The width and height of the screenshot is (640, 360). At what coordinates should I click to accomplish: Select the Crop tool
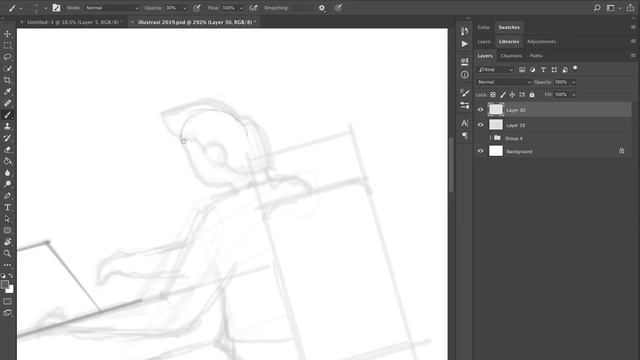point(7,80)
